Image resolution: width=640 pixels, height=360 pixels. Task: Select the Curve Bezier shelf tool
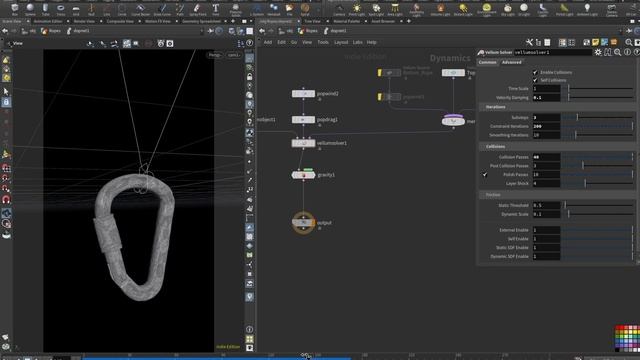140,9
